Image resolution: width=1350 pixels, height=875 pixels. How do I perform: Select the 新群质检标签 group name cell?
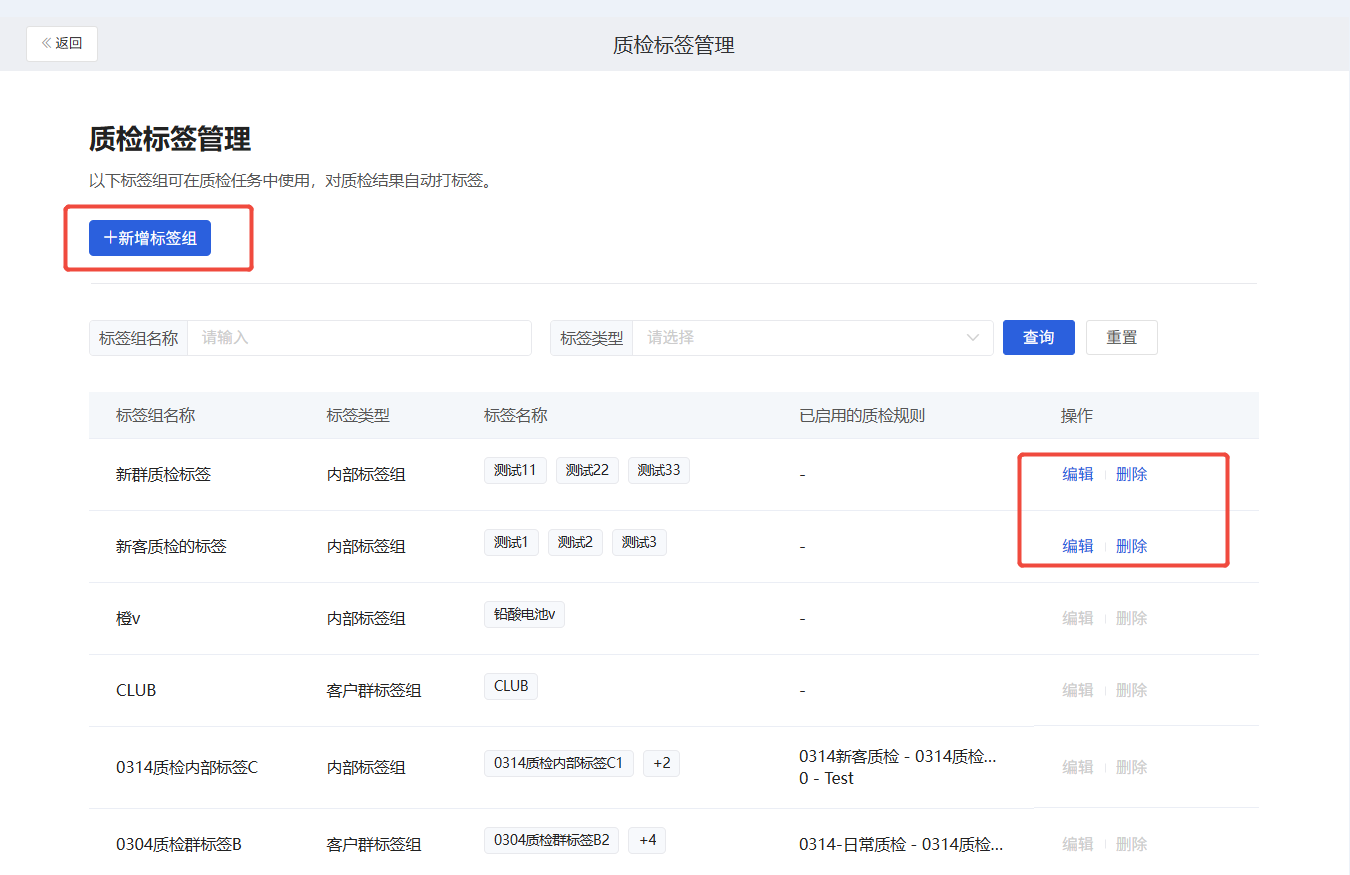pos(163,475)
